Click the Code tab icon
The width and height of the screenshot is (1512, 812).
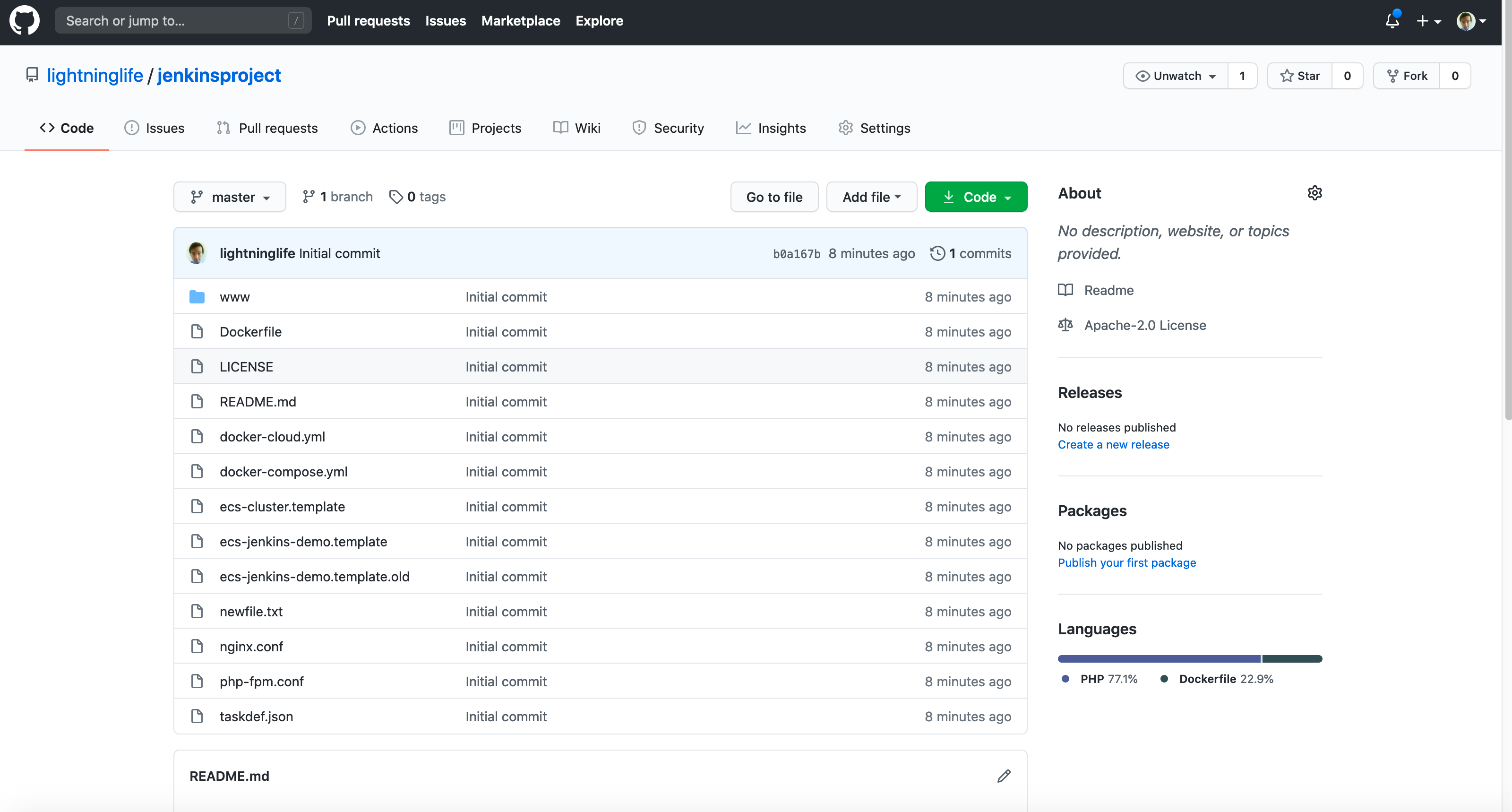[x=47, y=127]
